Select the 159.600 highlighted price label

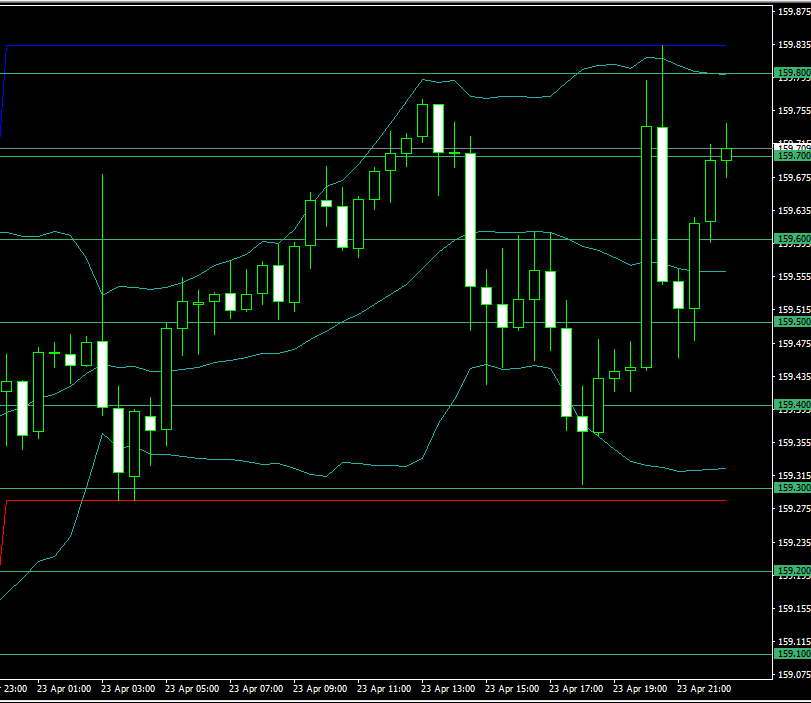click(x=793, y=239)
